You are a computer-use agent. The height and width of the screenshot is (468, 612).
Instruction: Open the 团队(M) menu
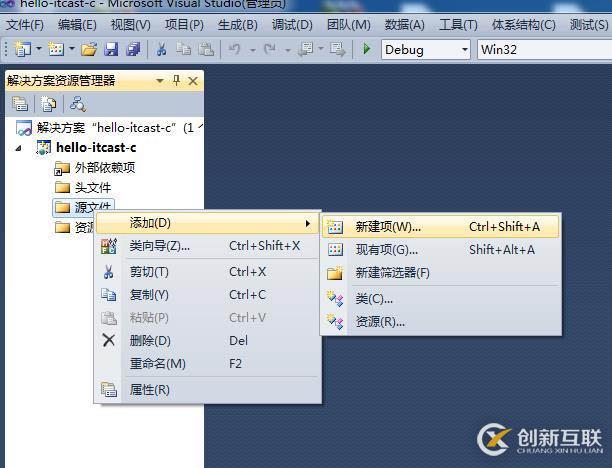click(349, 25)
